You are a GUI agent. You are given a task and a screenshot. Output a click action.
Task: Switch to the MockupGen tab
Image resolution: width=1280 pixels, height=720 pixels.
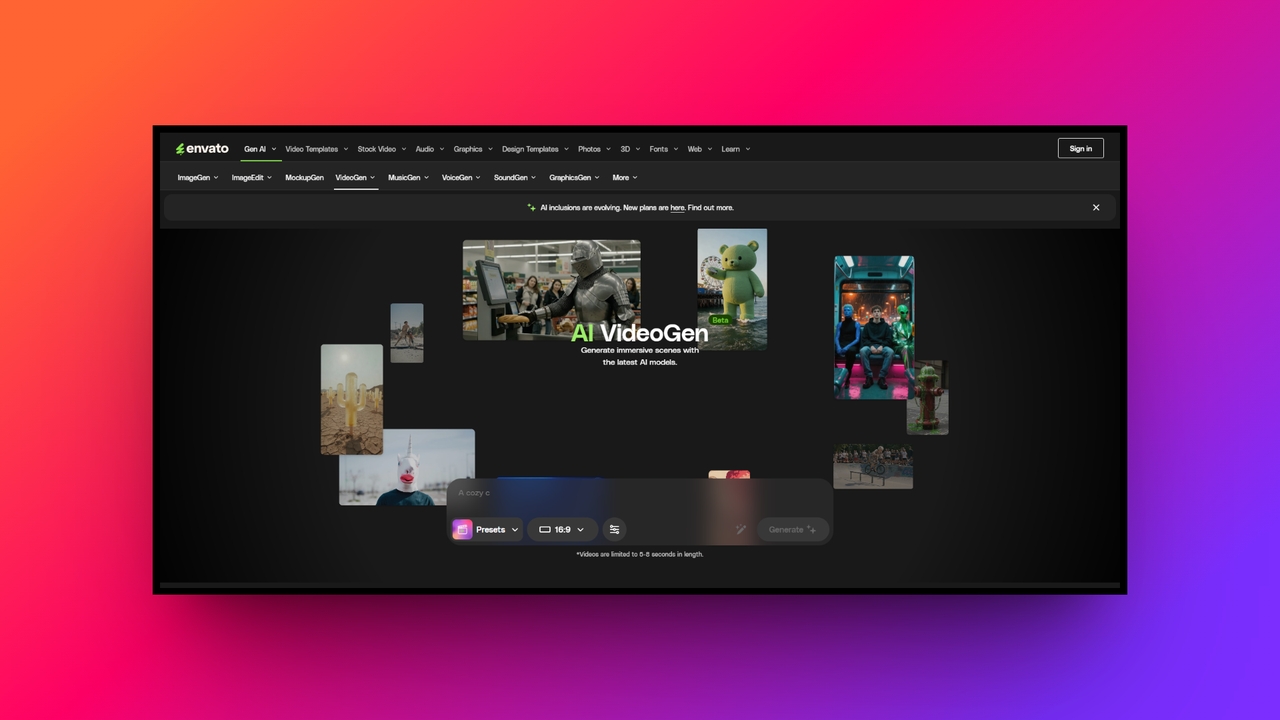(x=304, y=178)
